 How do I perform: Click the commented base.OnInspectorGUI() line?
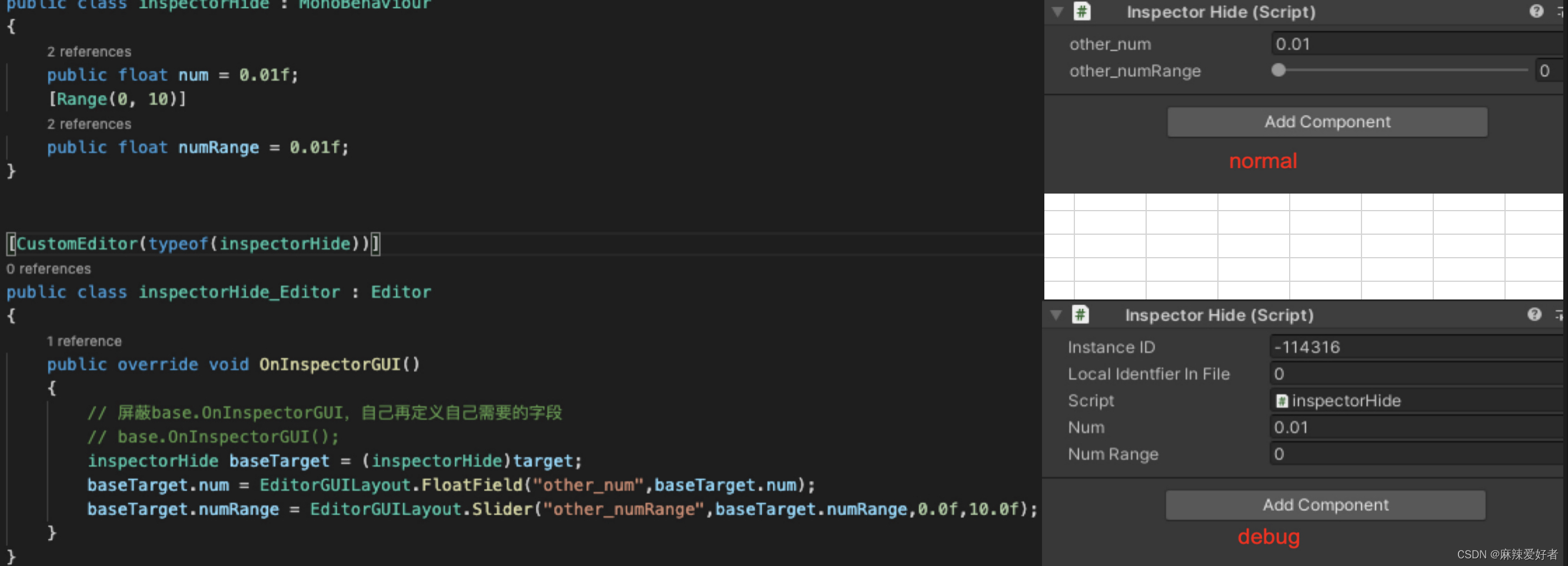[x=213, y=437]
